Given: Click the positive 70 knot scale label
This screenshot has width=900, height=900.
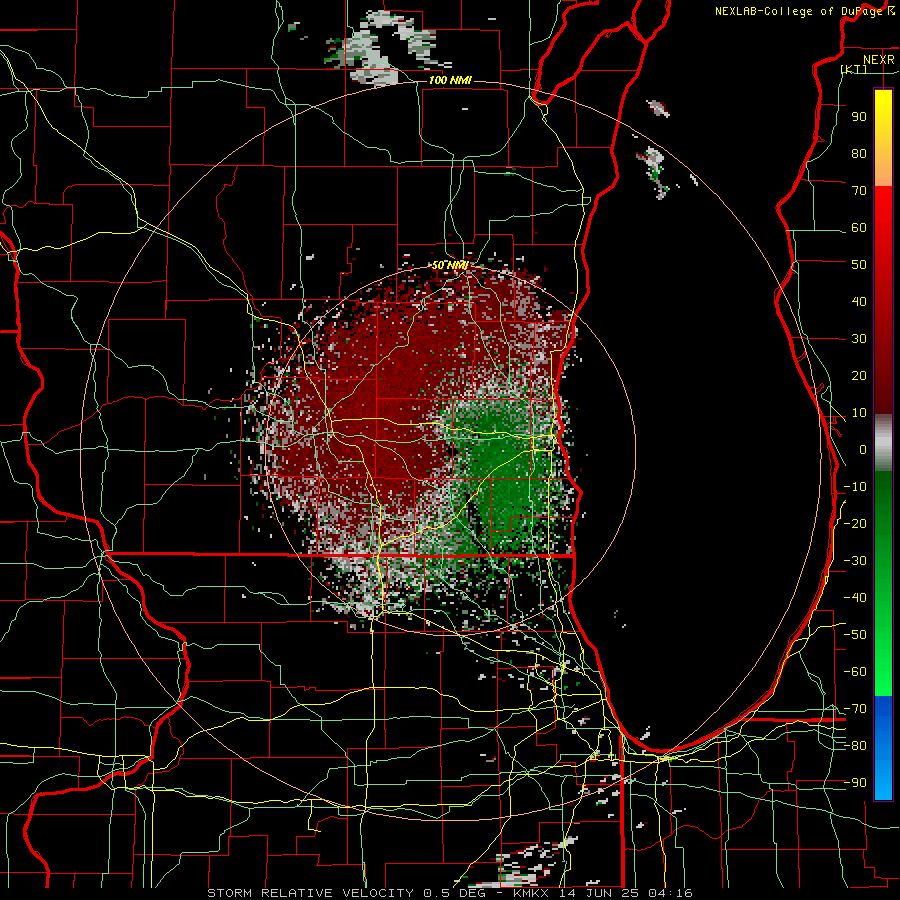Looking at the screenshot, I should (x=859, y=191).
